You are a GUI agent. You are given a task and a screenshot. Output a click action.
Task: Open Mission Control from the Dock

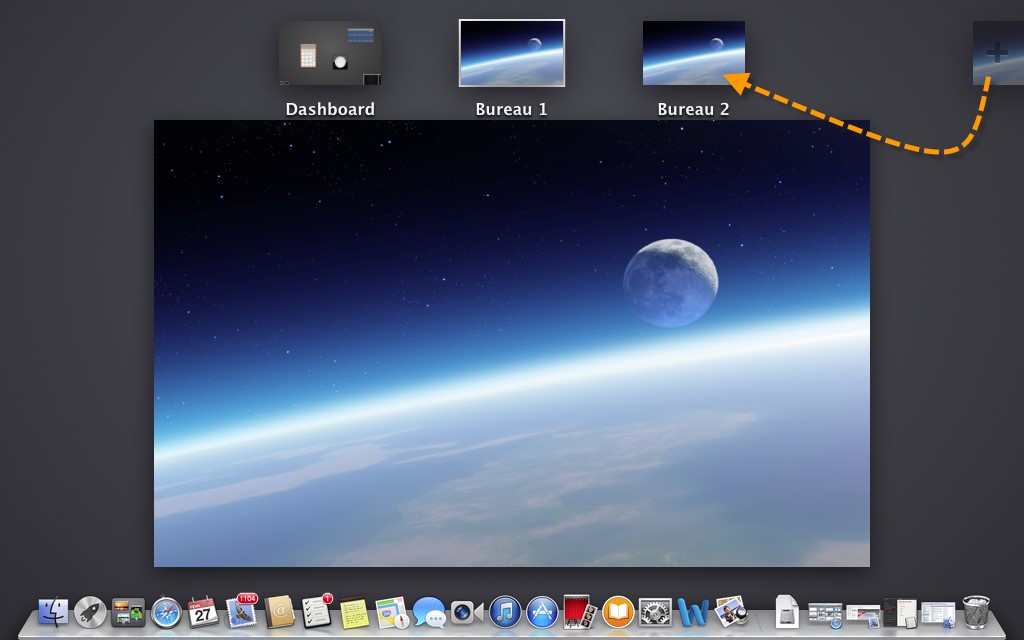click(x=128, y=611)
